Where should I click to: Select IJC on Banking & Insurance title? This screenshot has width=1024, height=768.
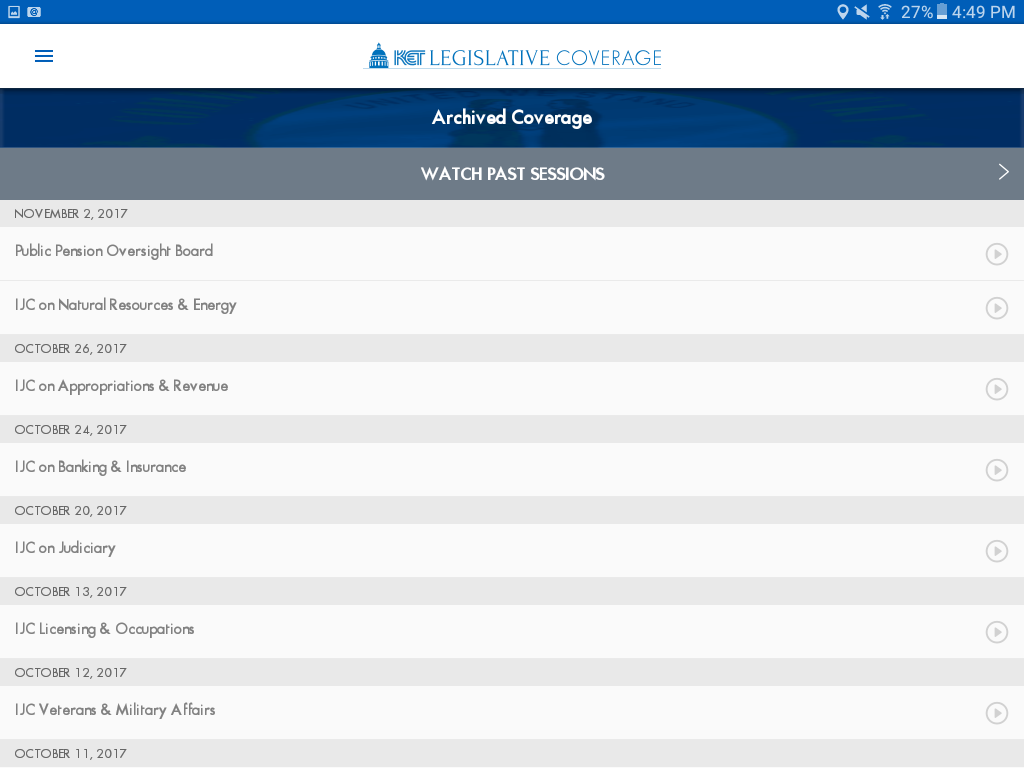click(x=101, y=467)
